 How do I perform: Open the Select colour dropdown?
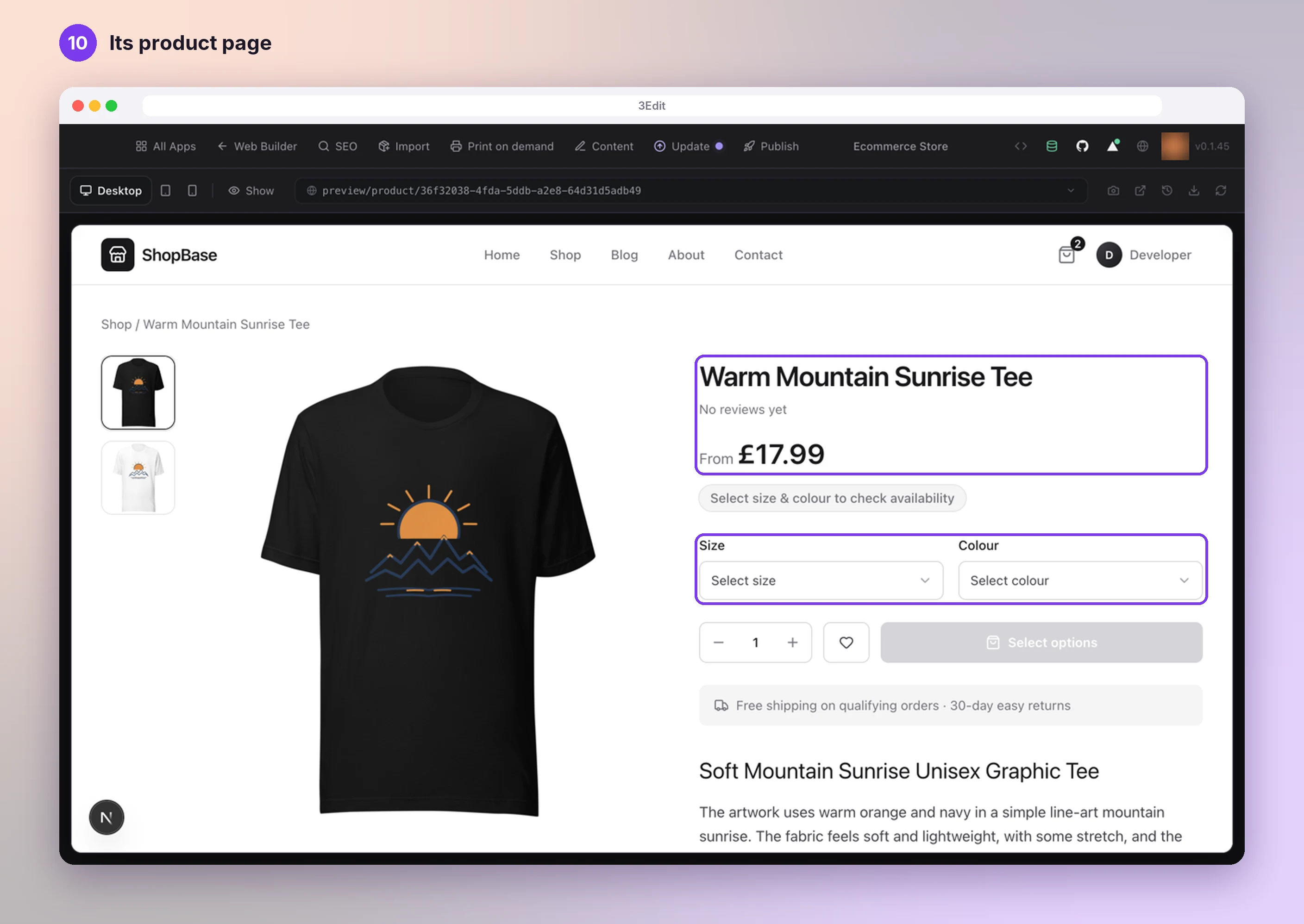1080,581
